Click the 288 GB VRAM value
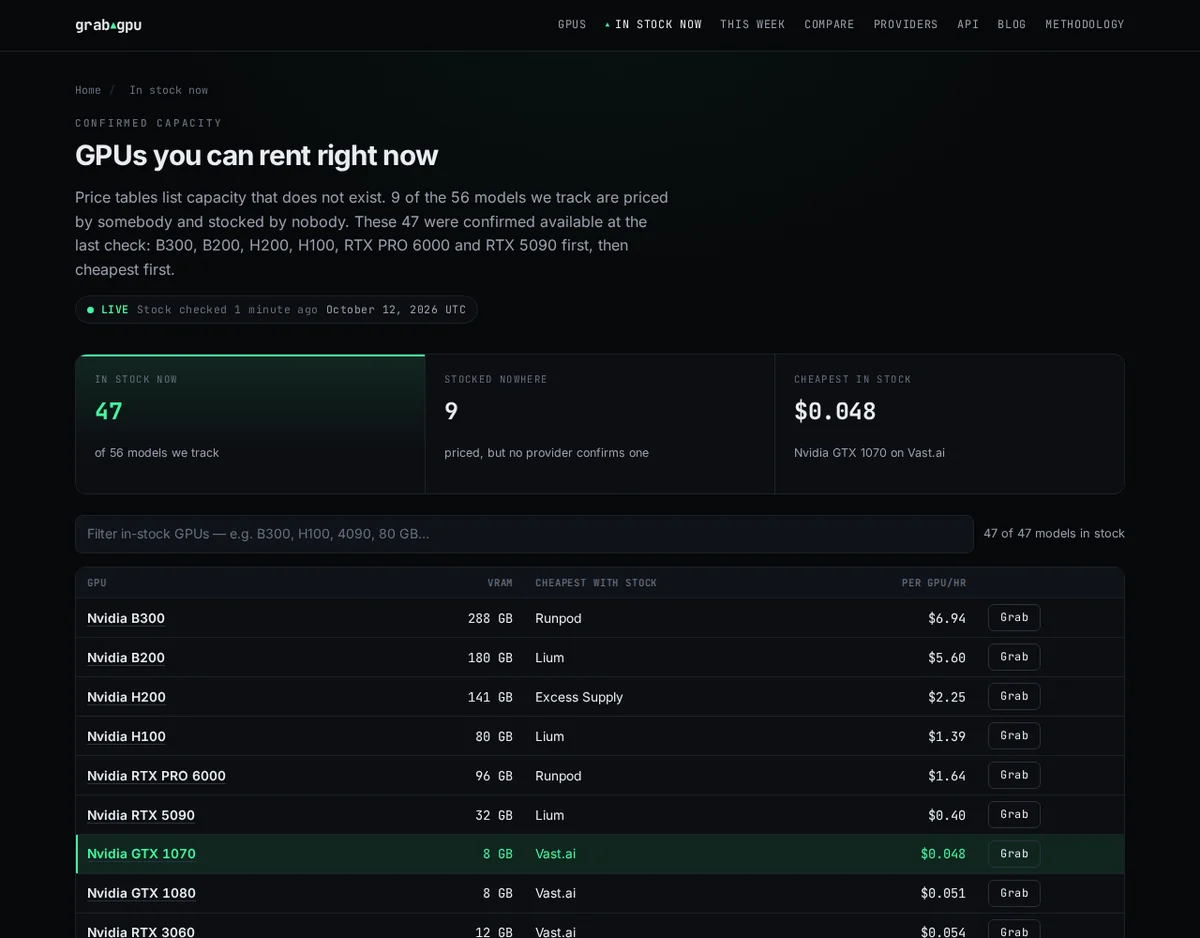This screenshot has width=1200, height=938. click(490, 618)
